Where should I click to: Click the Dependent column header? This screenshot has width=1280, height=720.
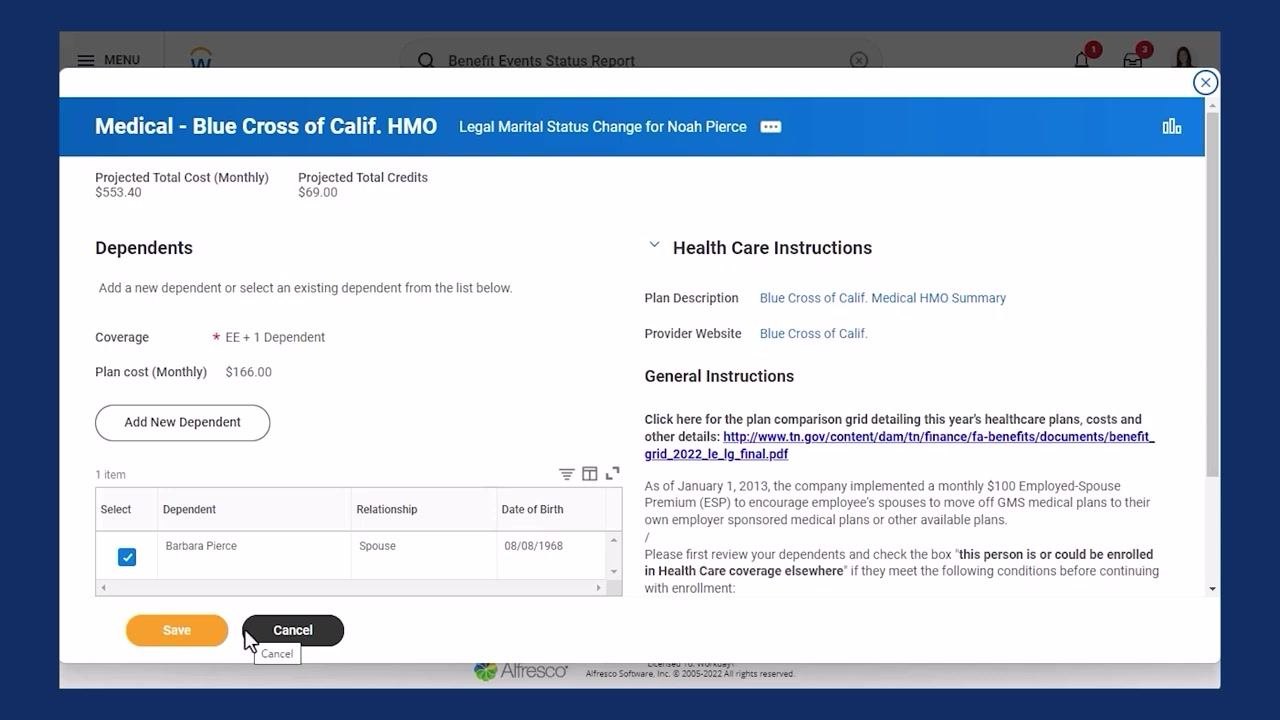point(254,509)
